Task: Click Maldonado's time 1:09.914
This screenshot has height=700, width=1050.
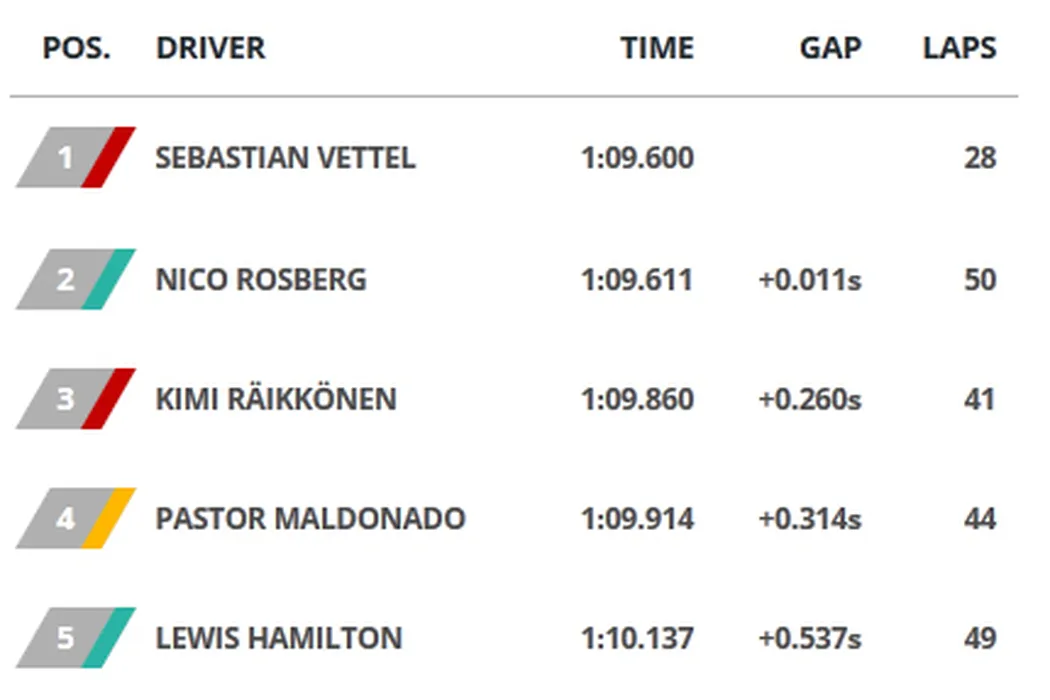Action: (637, 519)
